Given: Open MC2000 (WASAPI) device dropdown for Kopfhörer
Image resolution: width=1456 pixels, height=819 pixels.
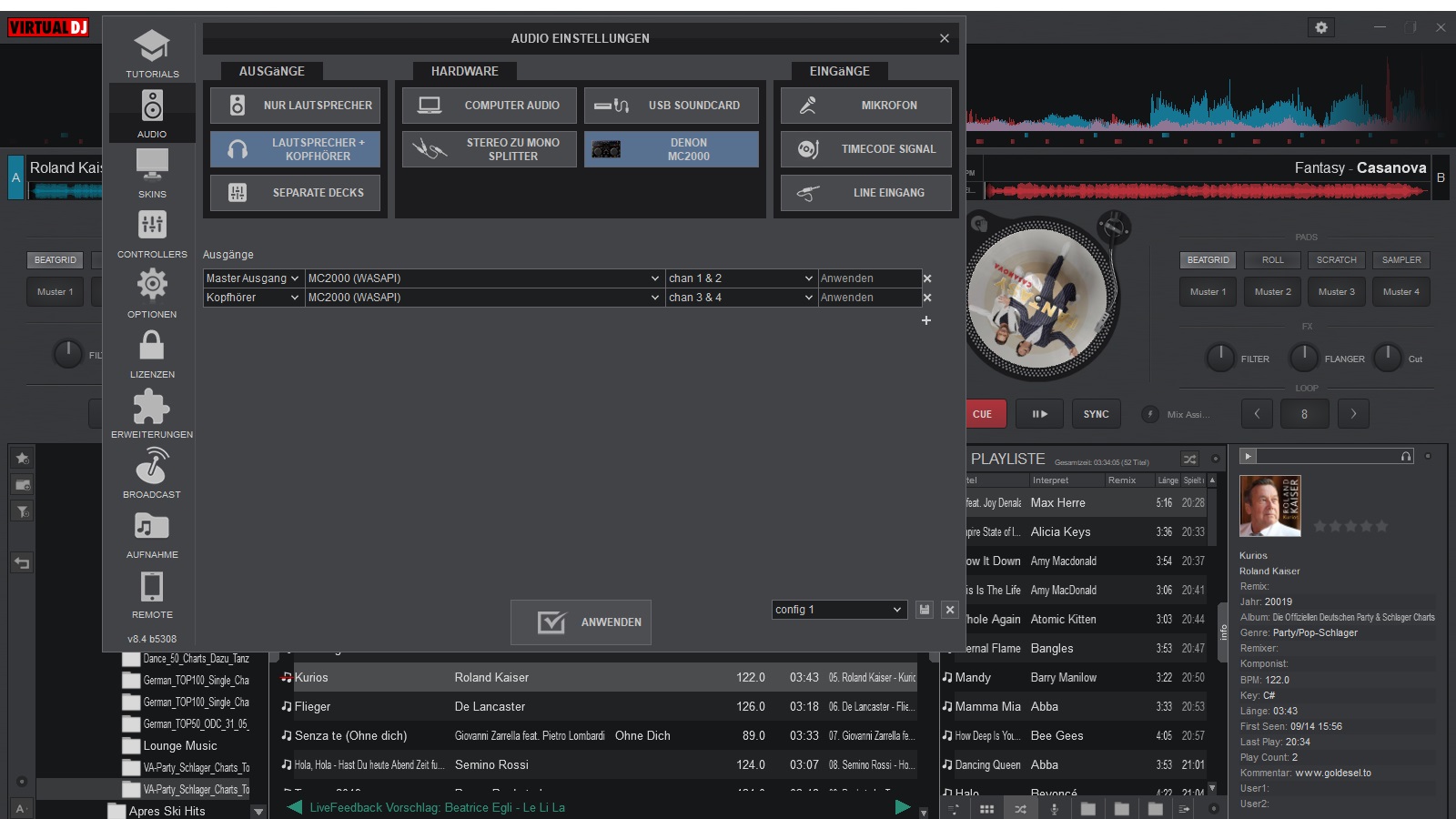Looking at the screenshot, I should [x=484, y=298].
